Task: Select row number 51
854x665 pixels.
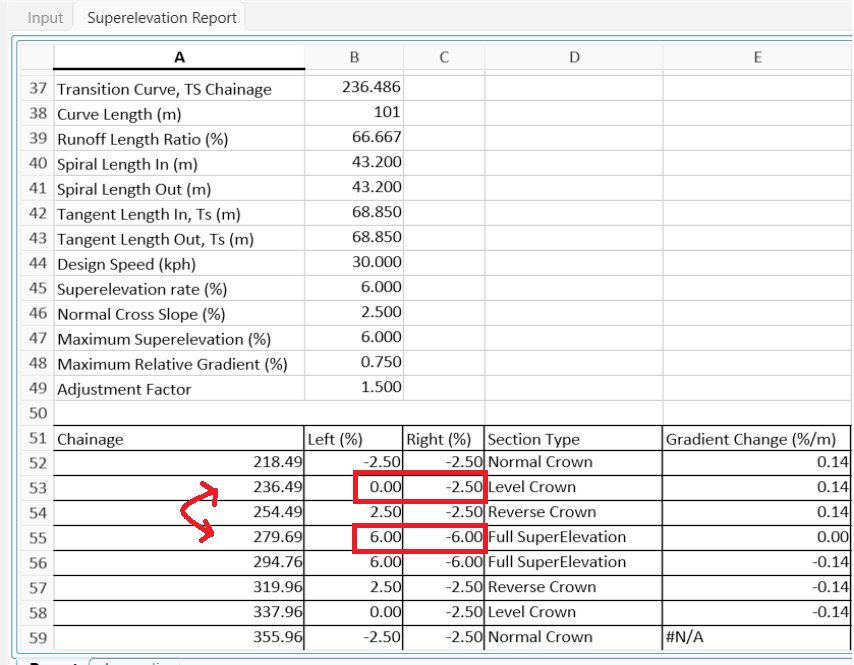Action: coord(37,439)
